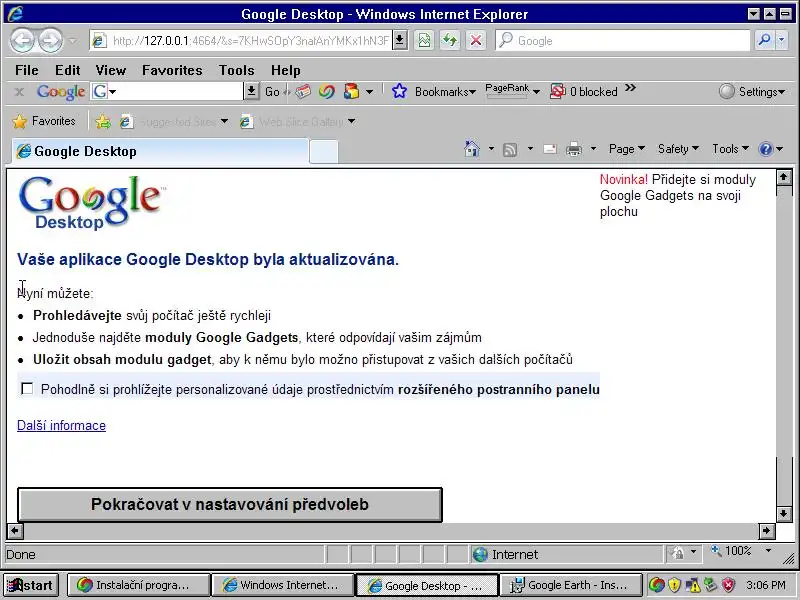Open the Help menu
Viewport: 800px width, 600px height.
(x=285, y=70)
